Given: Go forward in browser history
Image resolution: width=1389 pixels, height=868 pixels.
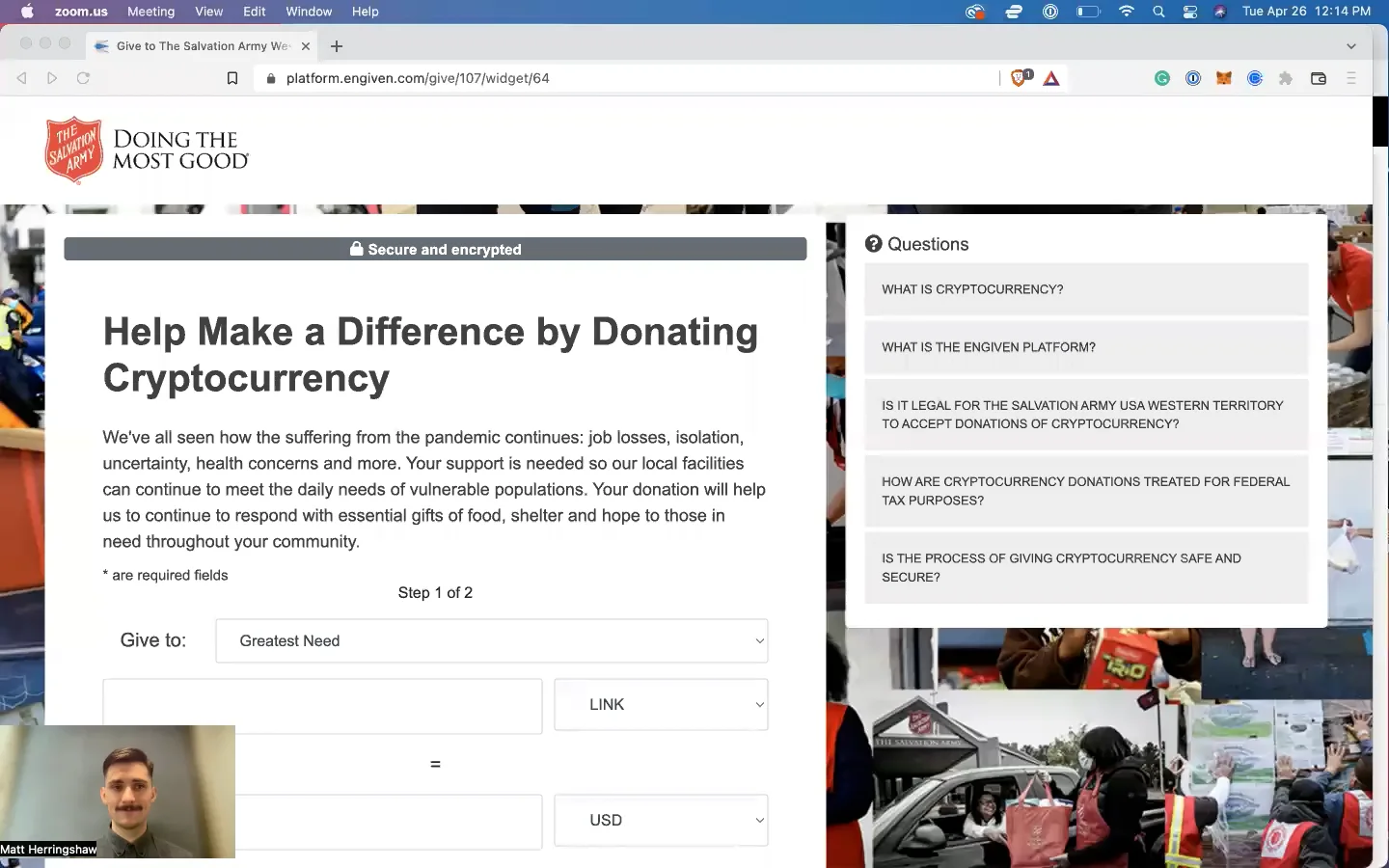Looking at the screenshot, I should coord(52,78).
